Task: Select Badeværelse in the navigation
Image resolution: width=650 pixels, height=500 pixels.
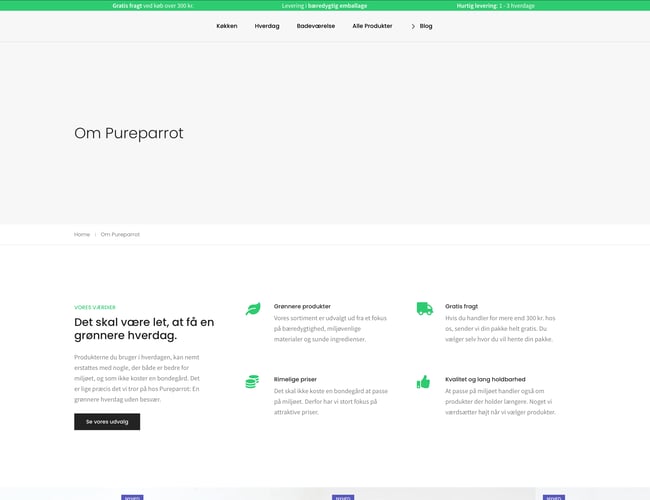Action: coord(316,26)
